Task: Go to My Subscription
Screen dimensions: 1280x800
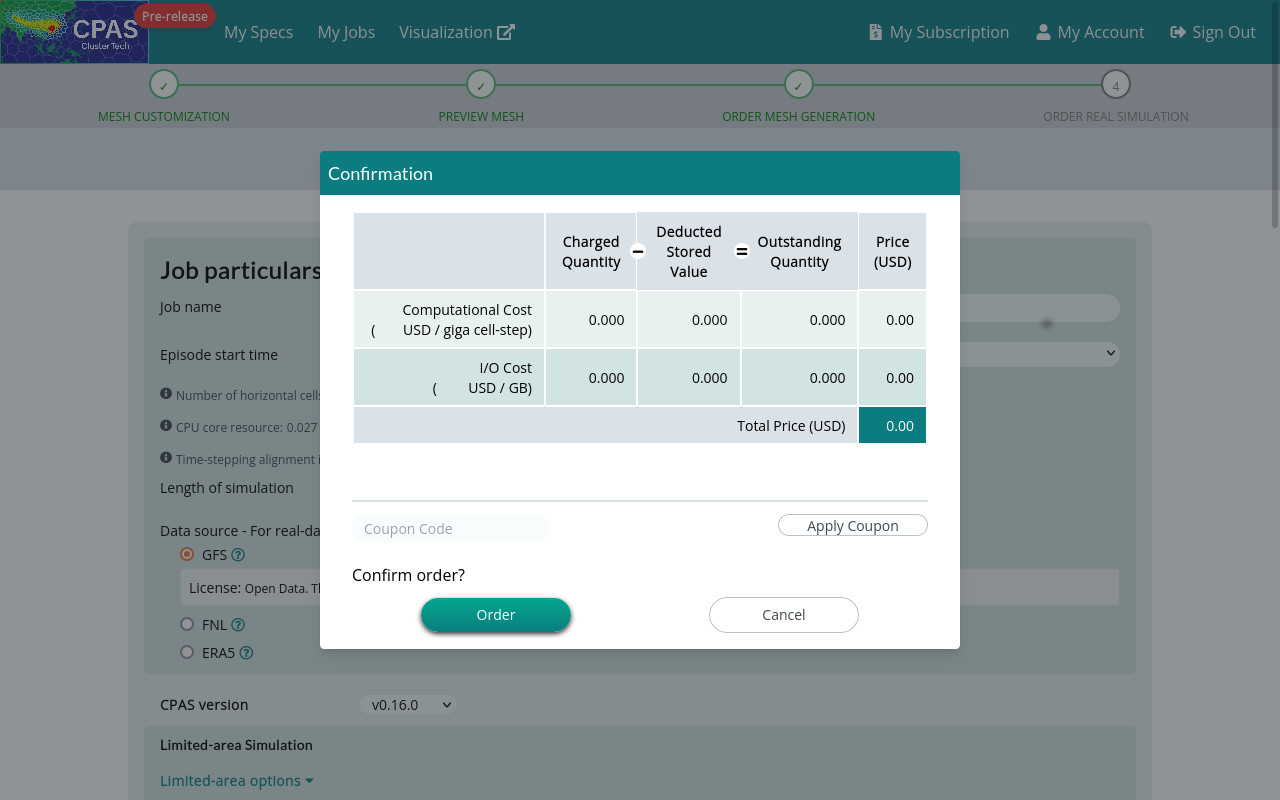Action: [939, 32]
